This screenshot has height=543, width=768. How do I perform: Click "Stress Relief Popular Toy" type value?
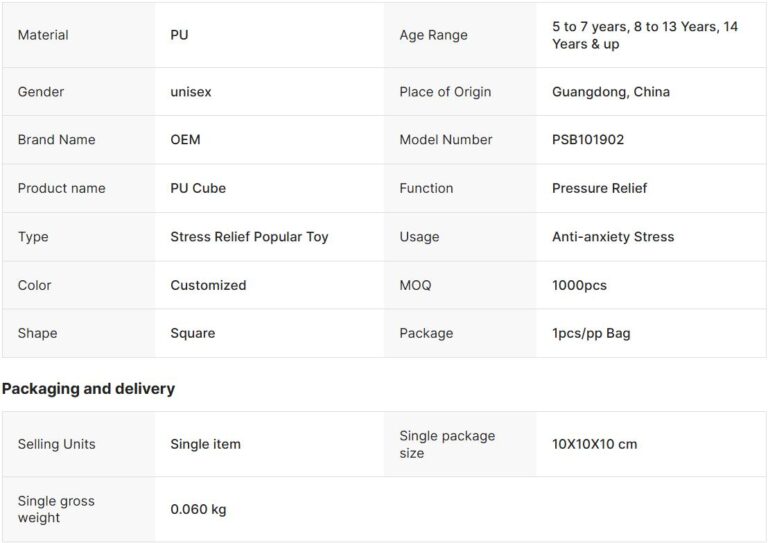pos(249,237)
